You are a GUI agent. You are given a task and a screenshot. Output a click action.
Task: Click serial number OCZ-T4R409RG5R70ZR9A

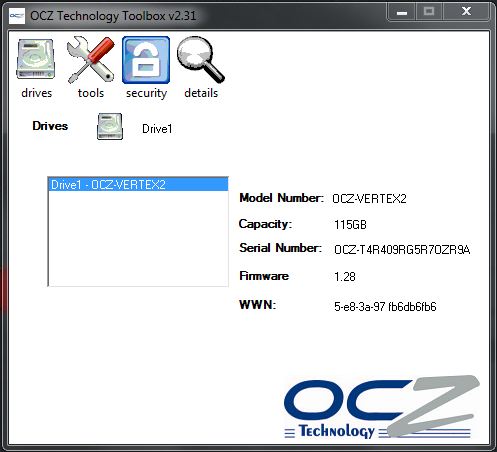coord(402,249)
